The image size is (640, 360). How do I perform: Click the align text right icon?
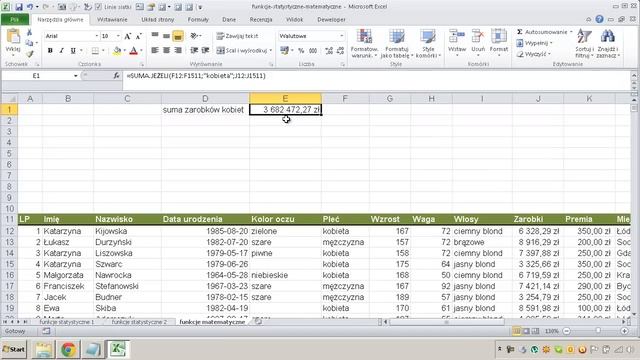tap(178, 50)
